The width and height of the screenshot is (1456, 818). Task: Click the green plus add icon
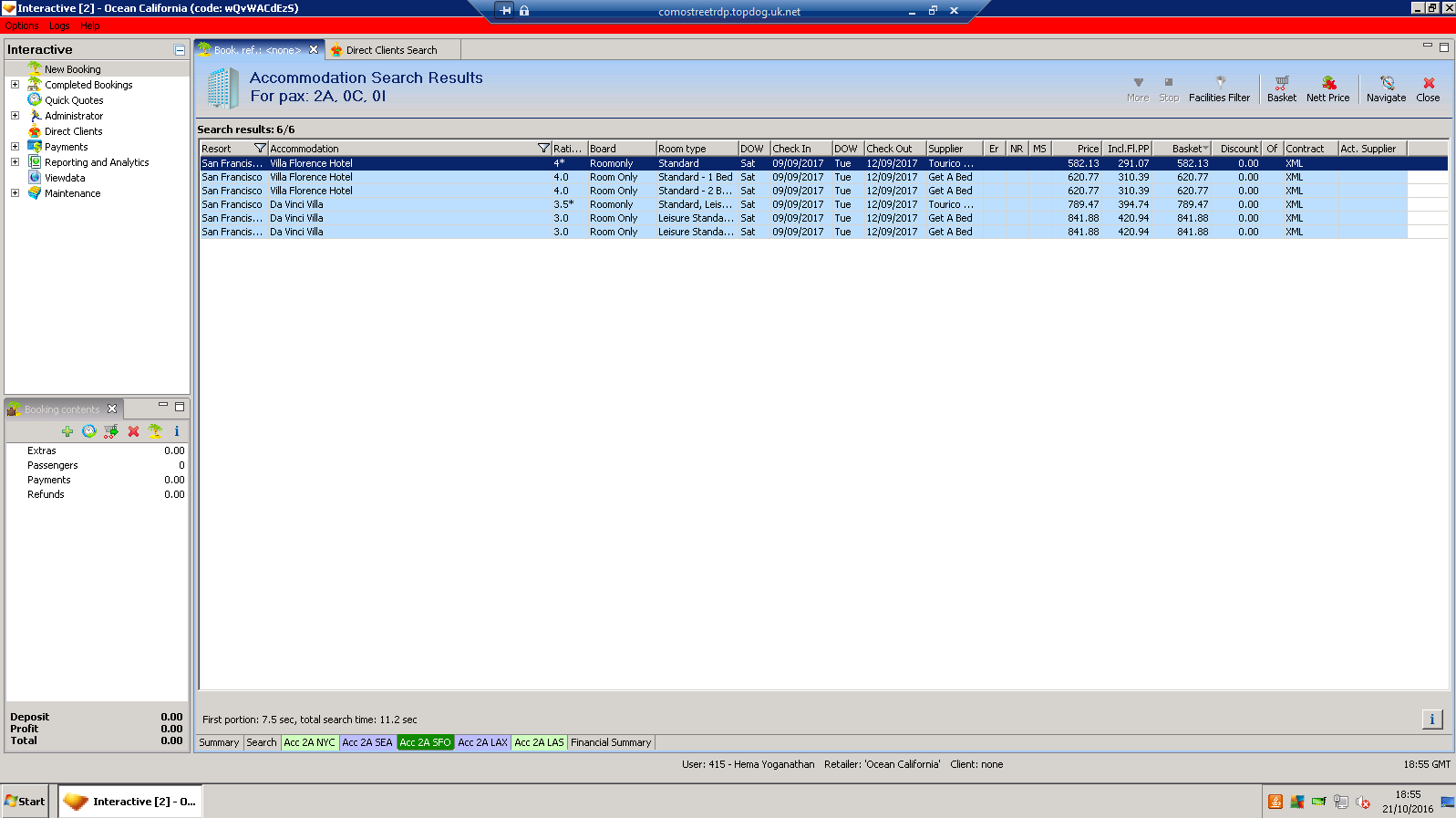click(67, 431)
